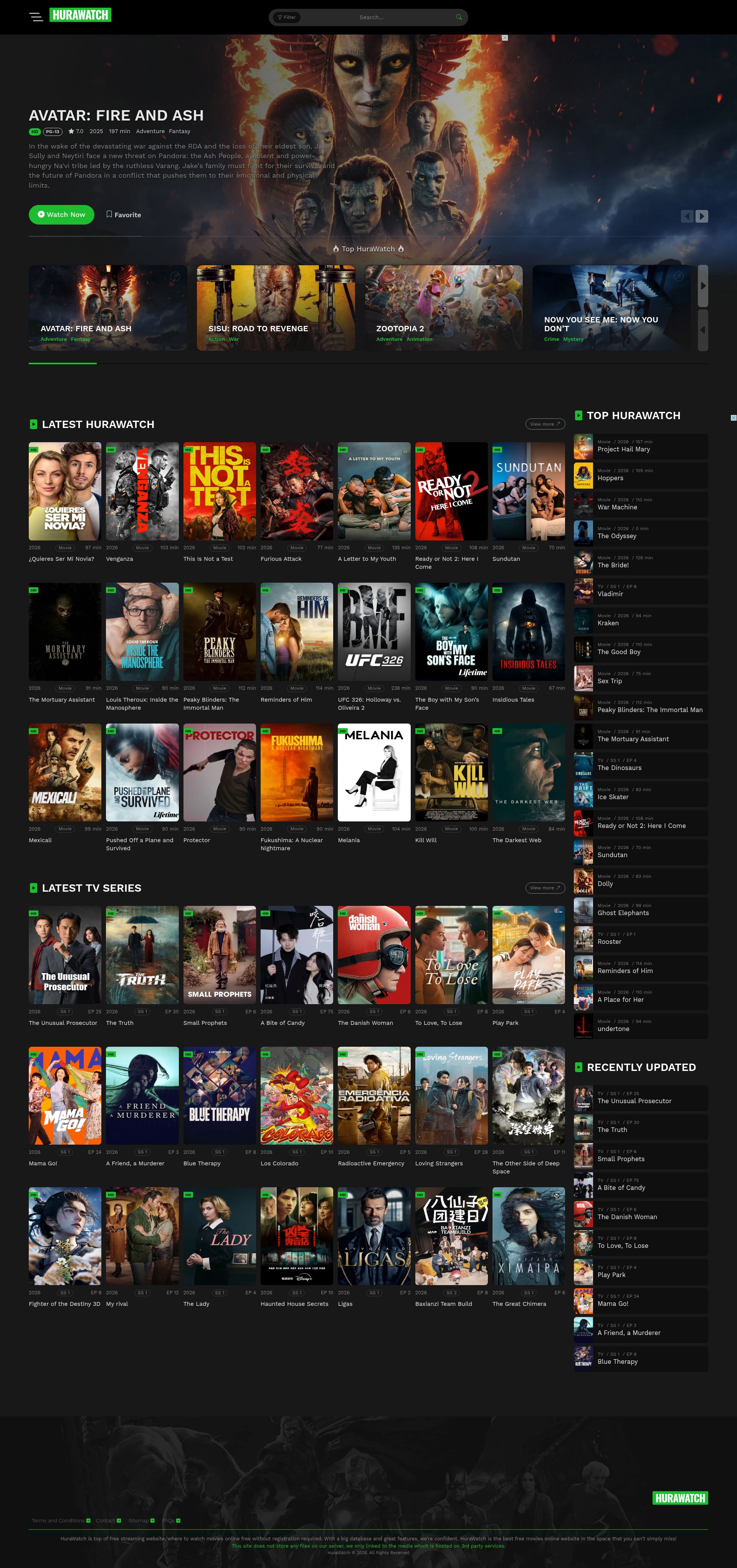Open The Great Chimera poster
The height and width of the screenshot is (1568, 737).
[529, 1236]
